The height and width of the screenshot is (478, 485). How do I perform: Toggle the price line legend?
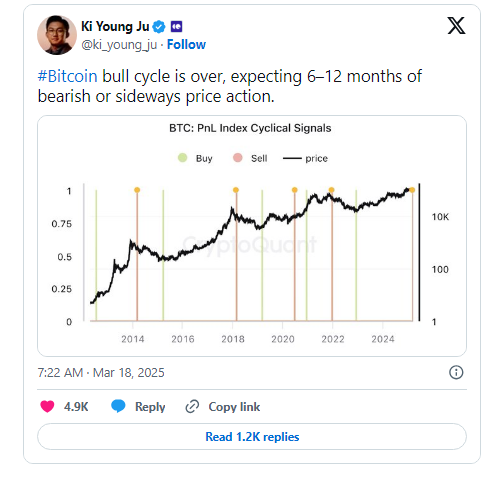[305, 158]
